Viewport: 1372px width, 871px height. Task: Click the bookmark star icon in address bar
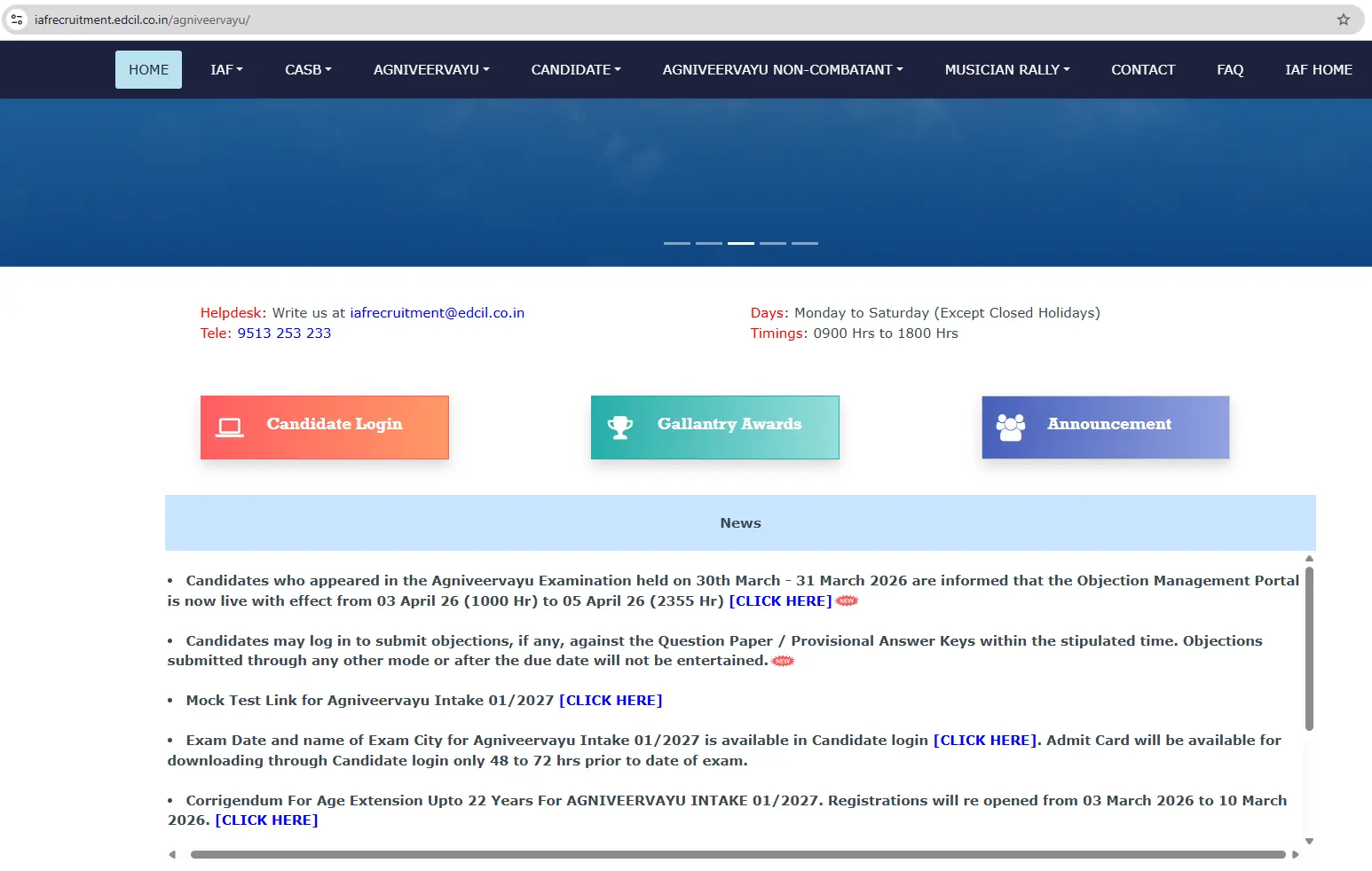1343,20
